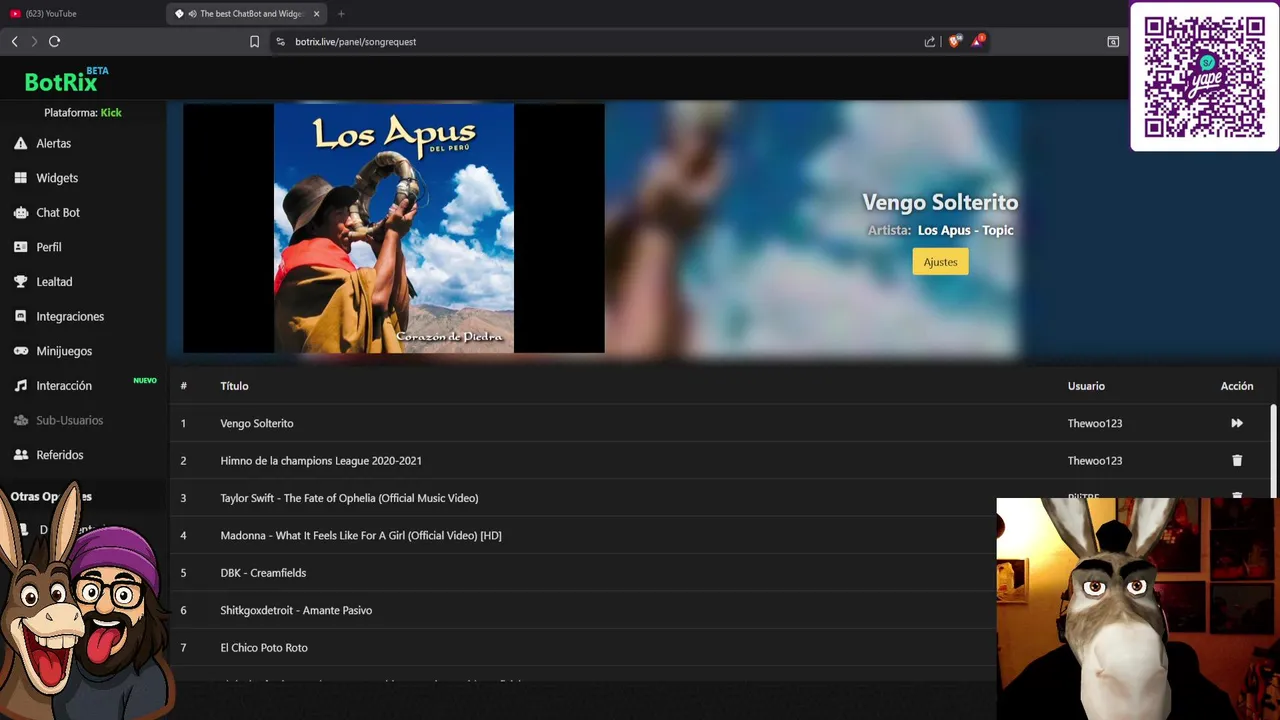Viewport: 1280px width, 720px height.
Task: Click the Minijuegos gamepad icon
Action: 20,351
